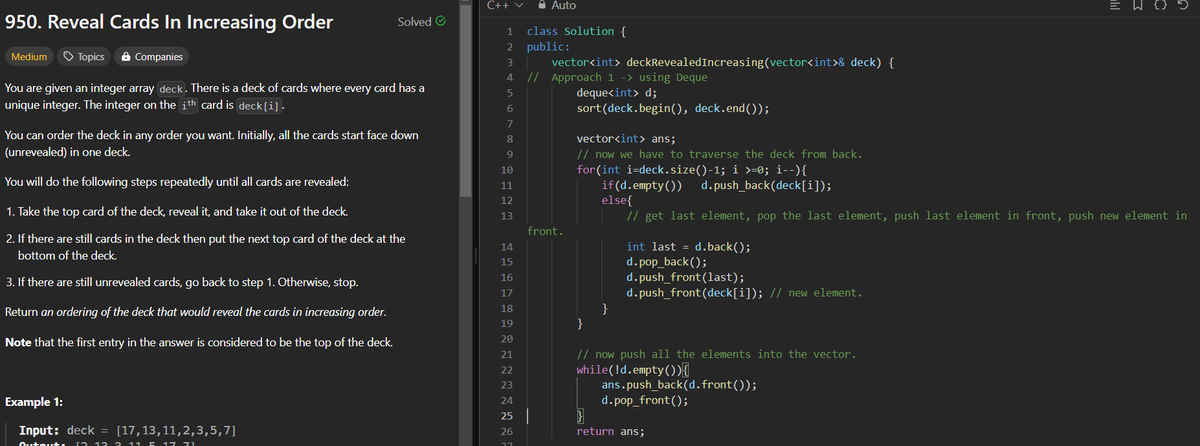Click the '// Approach 1 -> using Deque' comment
The image size is (1200, 446).
pos(617,77)
